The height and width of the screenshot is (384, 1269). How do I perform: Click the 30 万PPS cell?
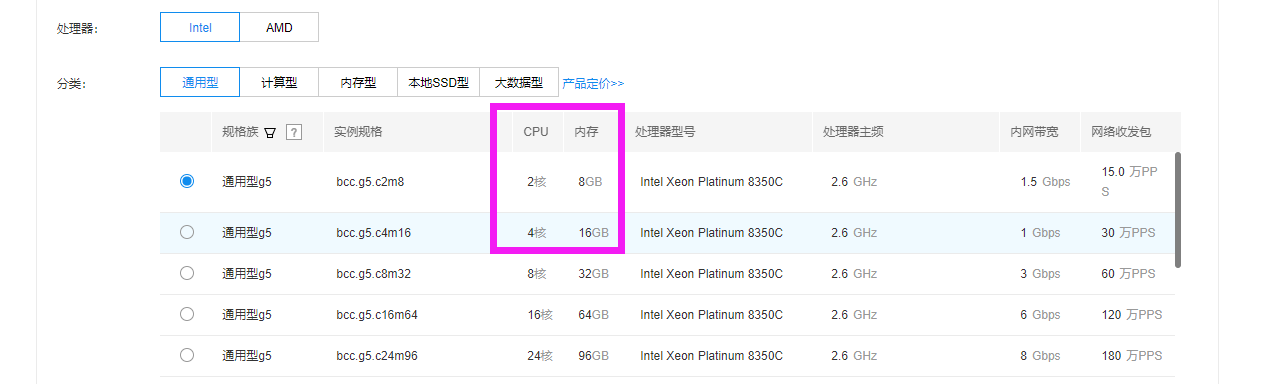click(1128, 233)
